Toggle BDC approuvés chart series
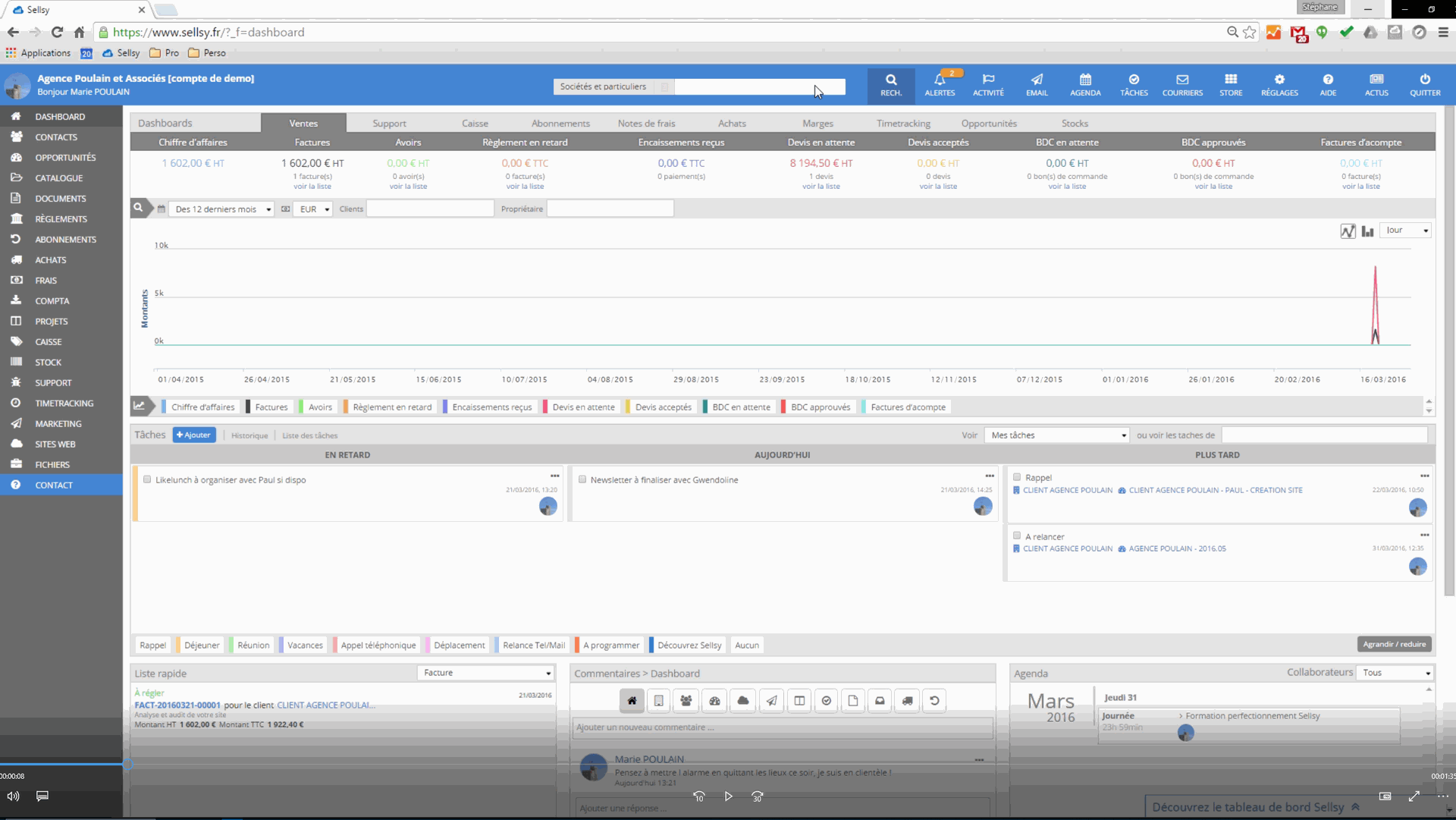Screen dimensions: 1456x820 pyautogui.click(x=817, y=407)
